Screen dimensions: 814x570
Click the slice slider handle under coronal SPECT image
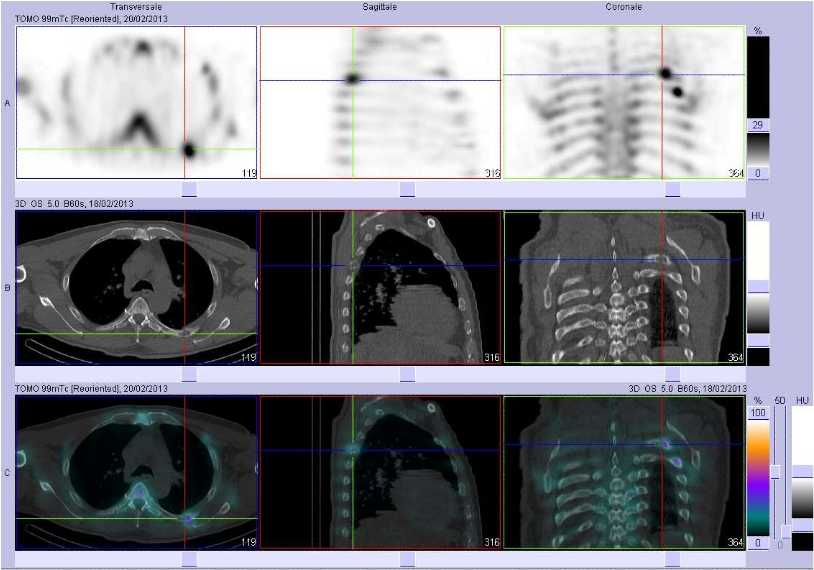673,190
